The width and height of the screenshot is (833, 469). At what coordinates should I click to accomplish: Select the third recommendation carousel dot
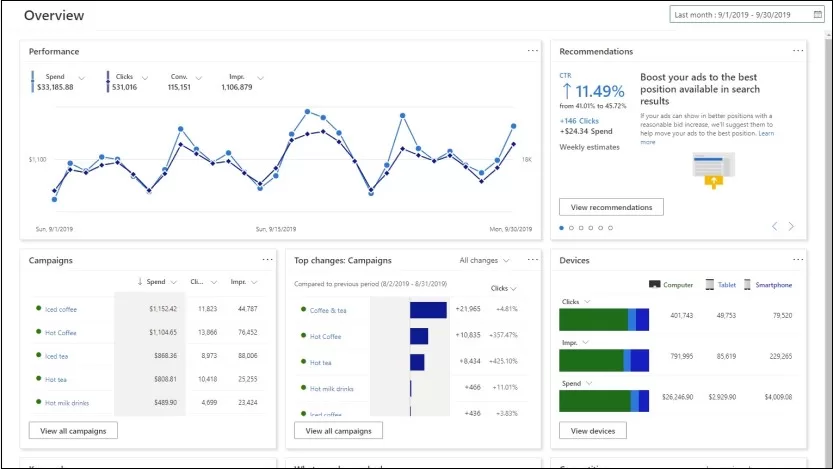click(x=581, y=228)
